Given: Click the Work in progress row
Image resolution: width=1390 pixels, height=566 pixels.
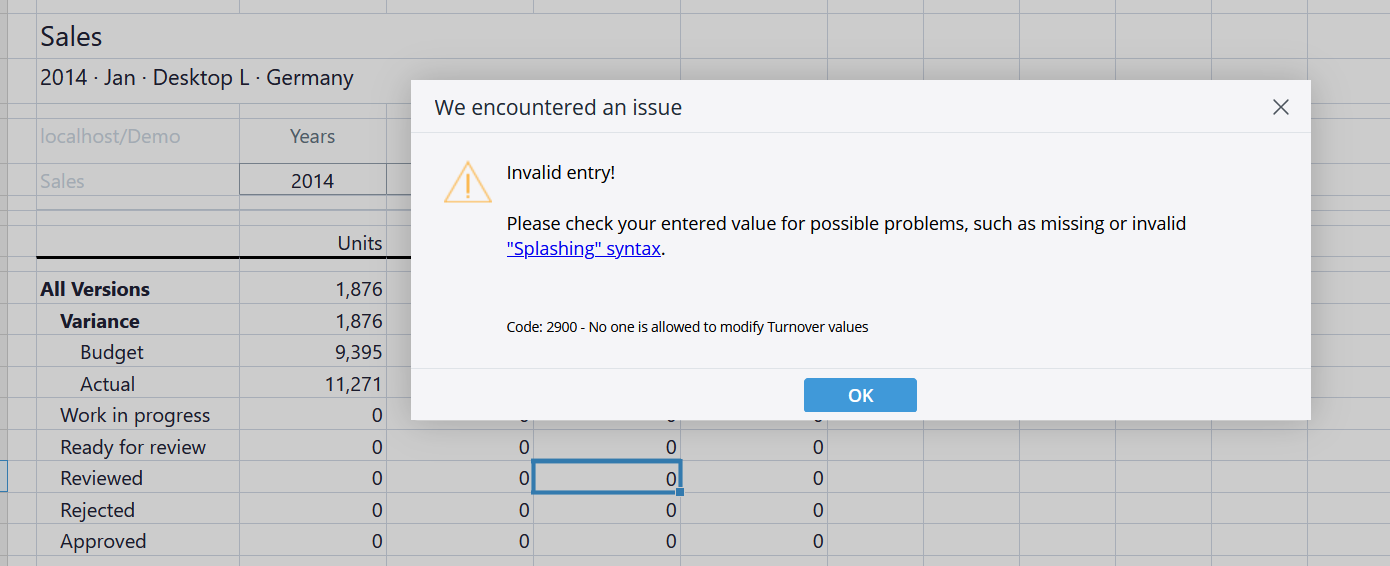Looking at the screenshot, I should (135, 415).
